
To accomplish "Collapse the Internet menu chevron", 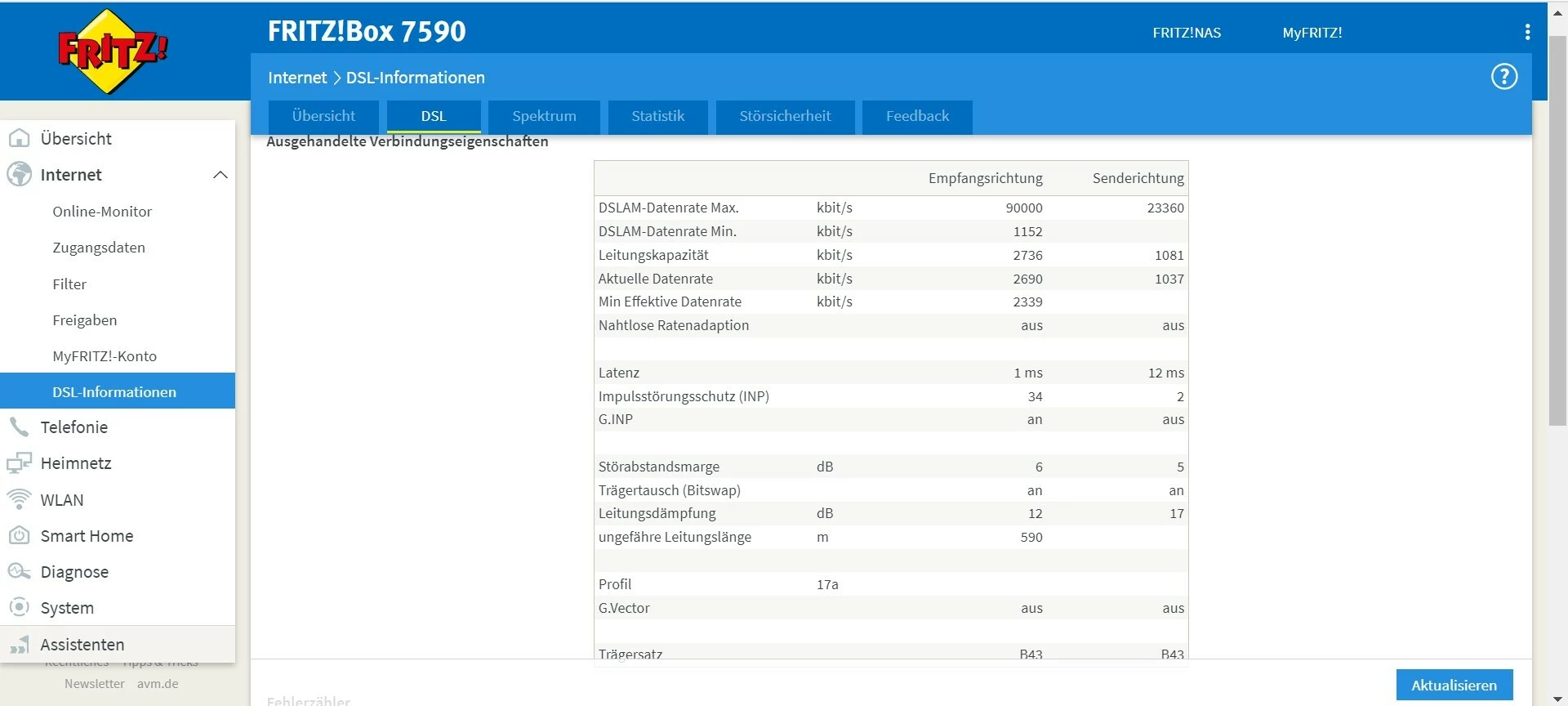I will click(220, 175).
